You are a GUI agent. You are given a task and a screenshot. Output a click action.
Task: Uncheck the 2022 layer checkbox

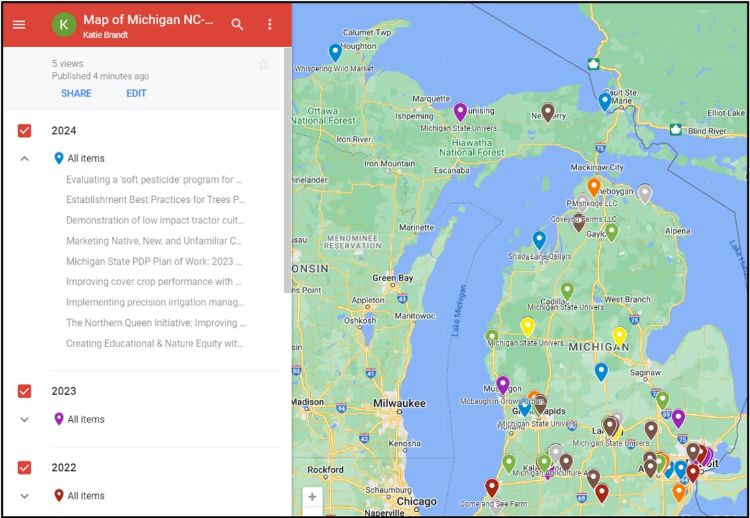24,467
